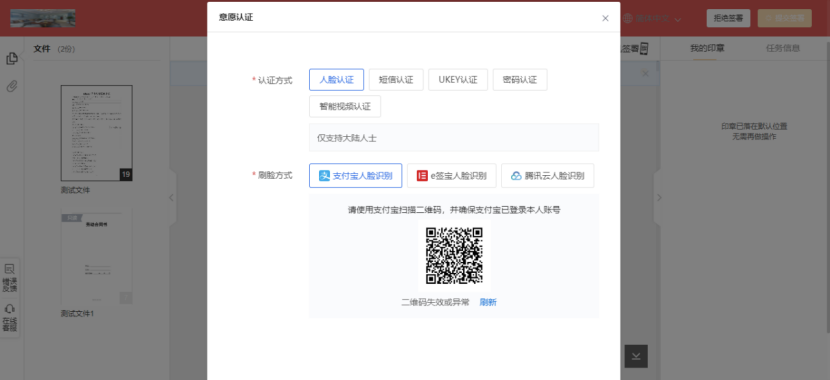
Task: Click 刷新 to refresh the QR code
Action: tap(488, 302)
